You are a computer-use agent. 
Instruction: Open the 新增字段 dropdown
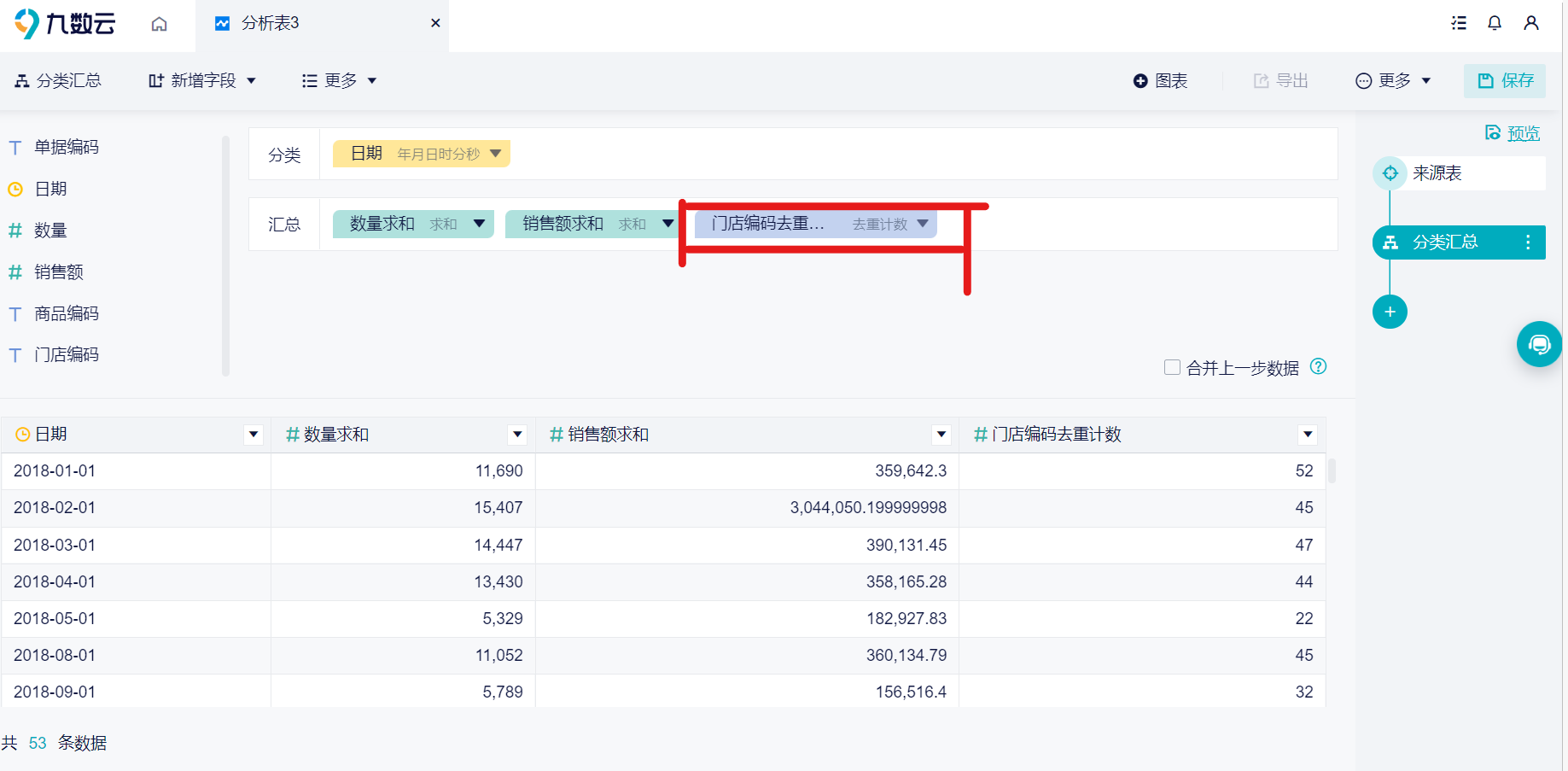[202, 80]
